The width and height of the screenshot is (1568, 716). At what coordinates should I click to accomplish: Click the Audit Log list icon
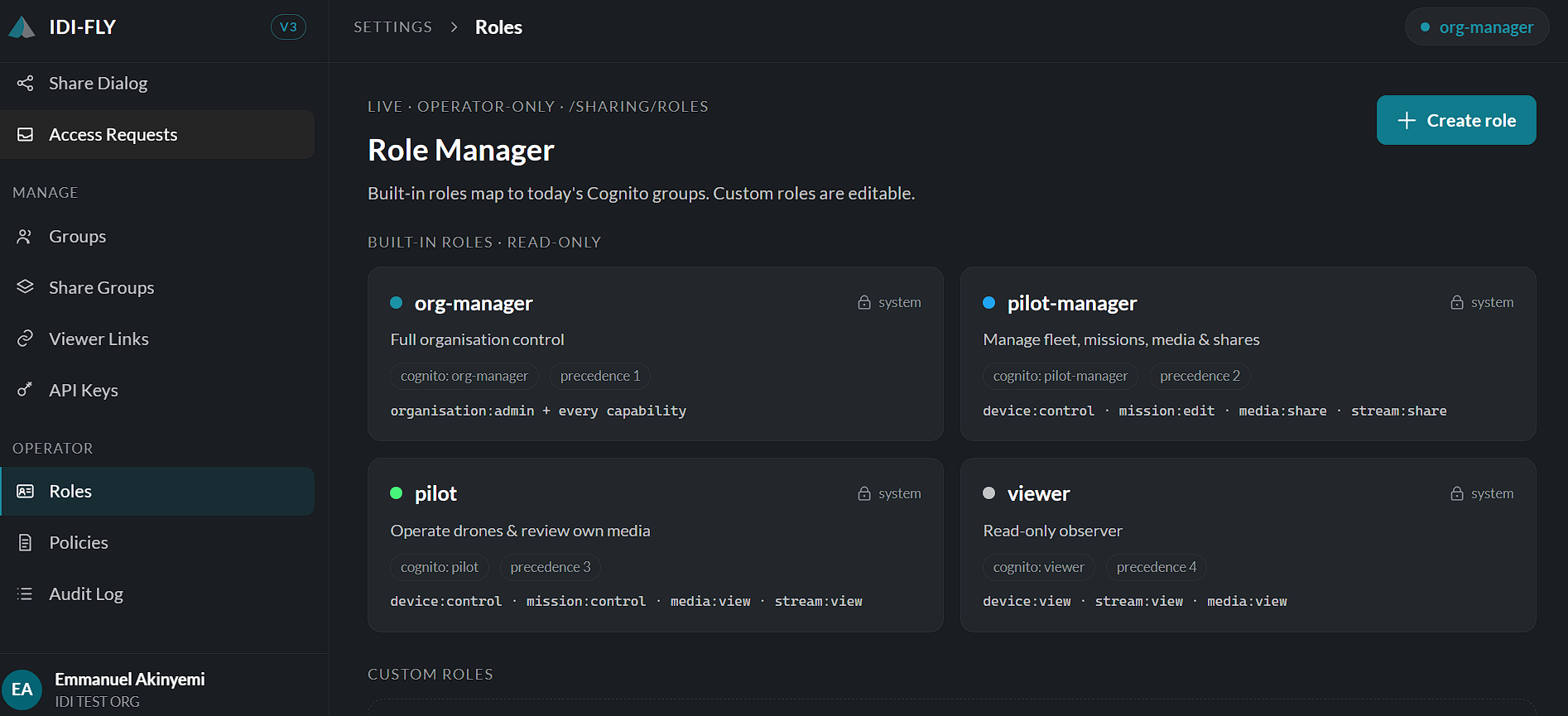[26, 593]
